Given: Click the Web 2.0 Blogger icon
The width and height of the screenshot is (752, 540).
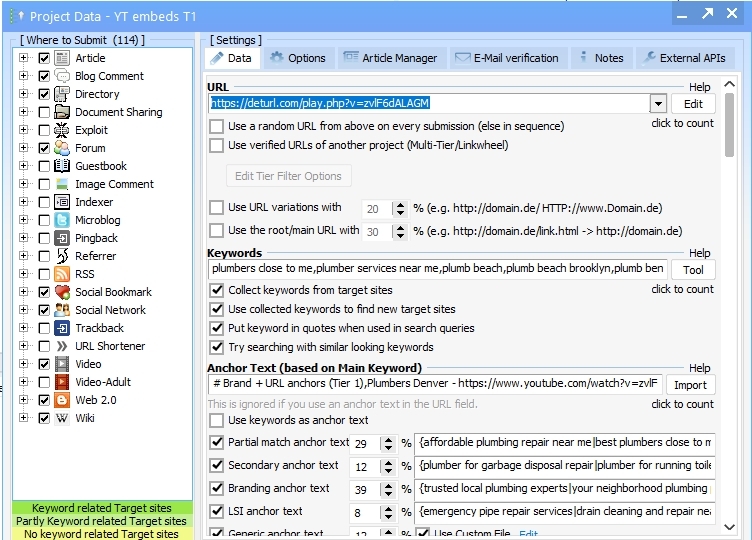Looking at the screenshot, I should 62,400.
